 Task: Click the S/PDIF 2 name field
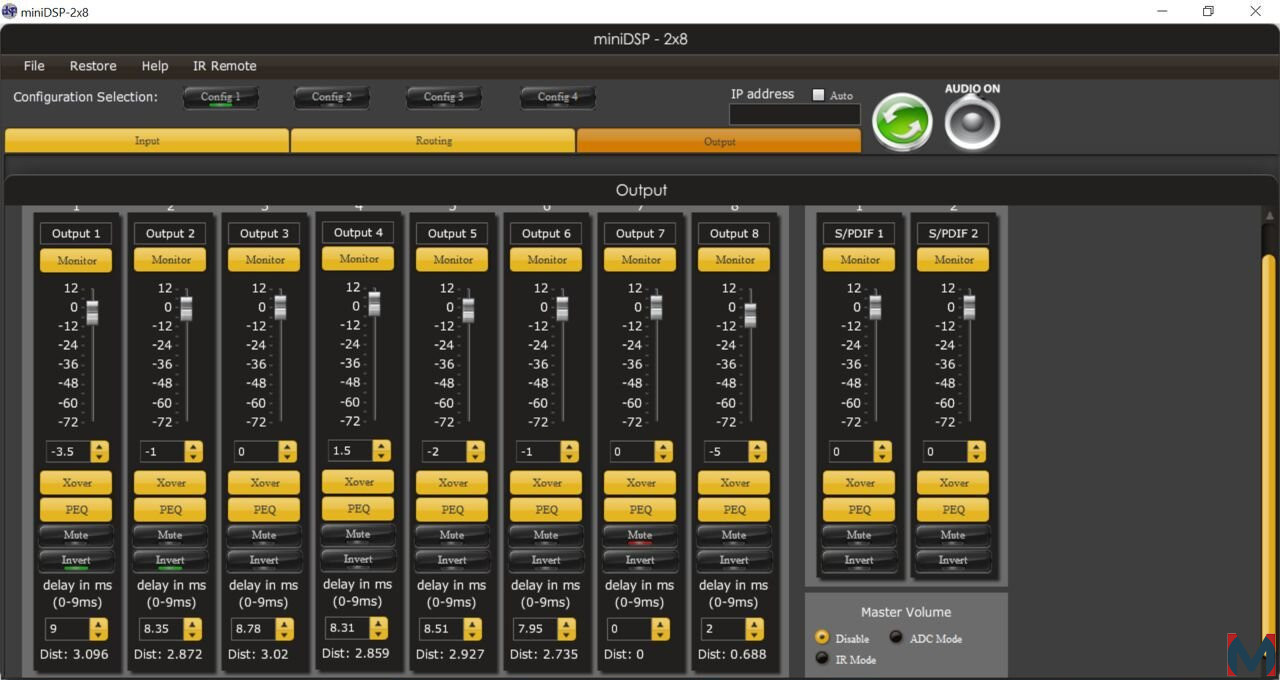click(x=954, y=234)
